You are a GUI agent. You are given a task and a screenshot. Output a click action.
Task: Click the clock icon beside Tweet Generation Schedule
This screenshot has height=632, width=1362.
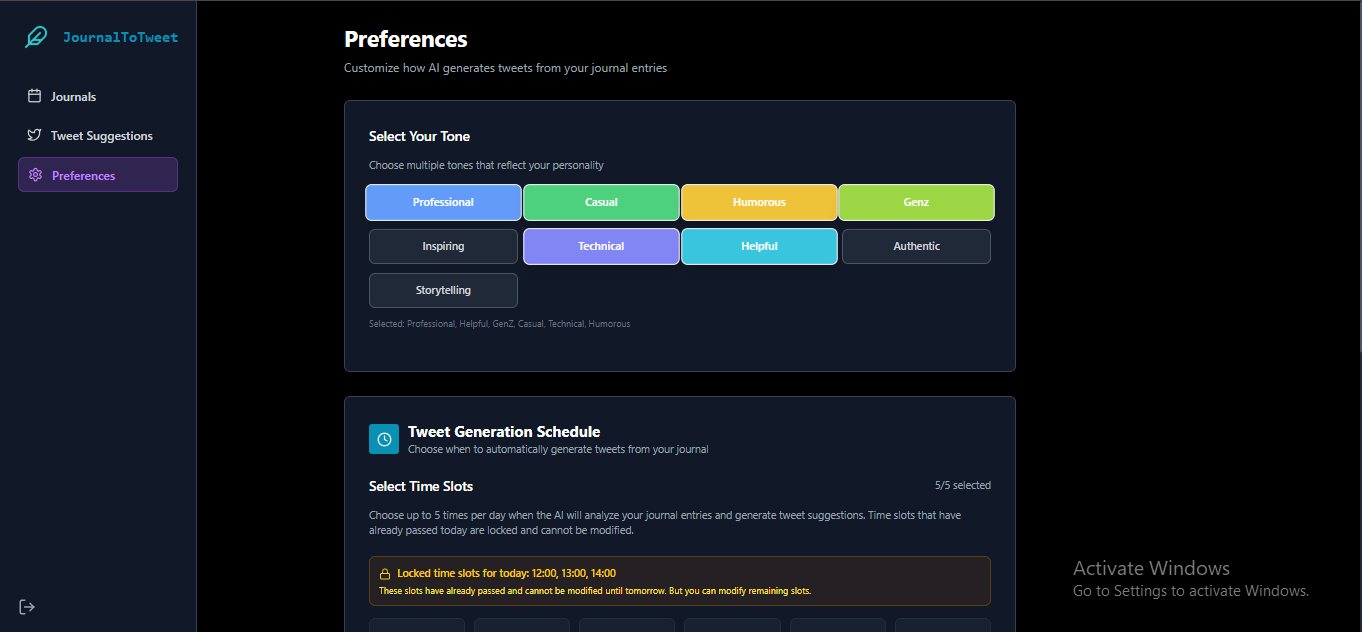[384, 439]
